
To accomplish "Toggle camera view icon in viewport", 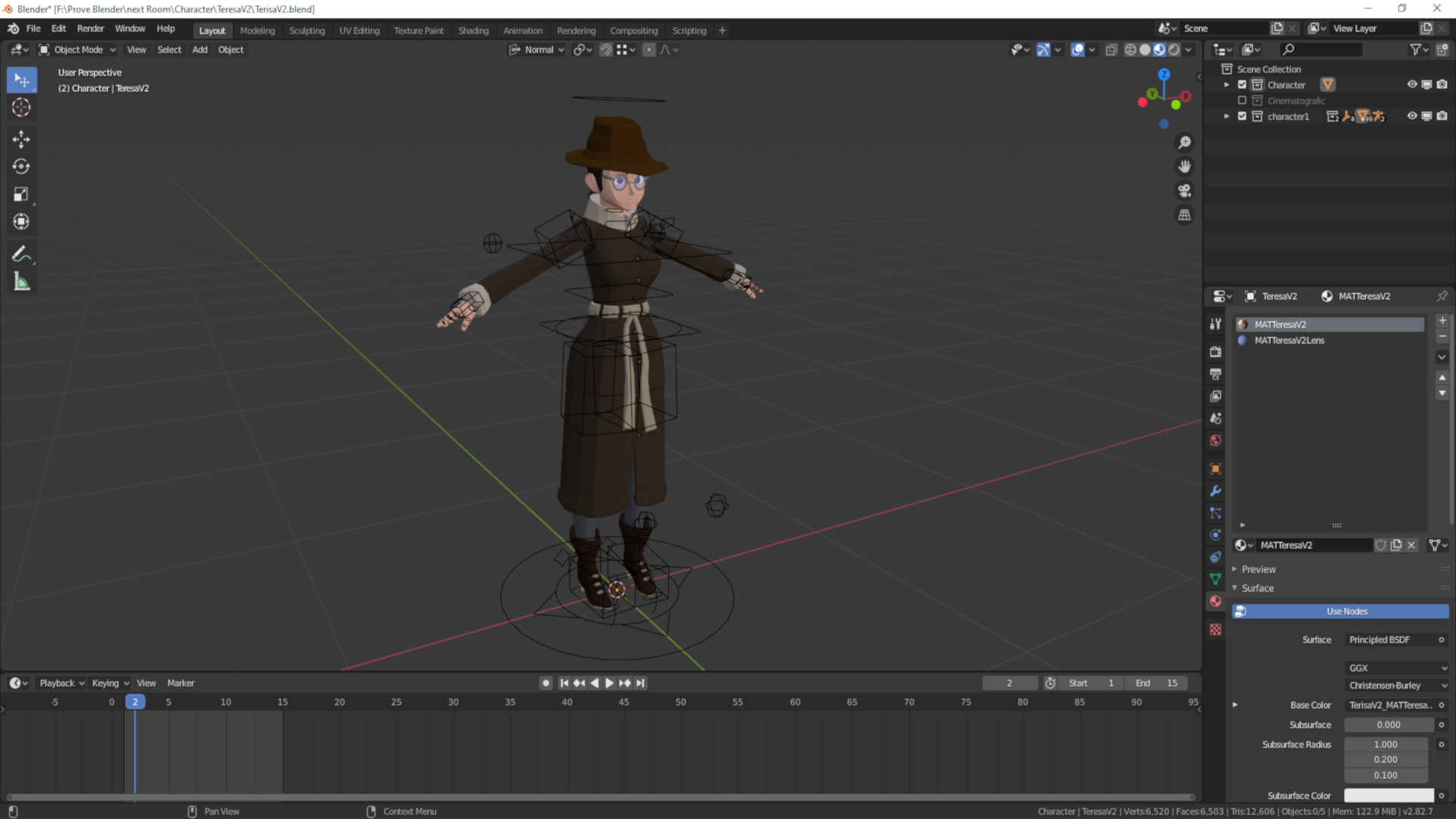I will [1185, 191].
